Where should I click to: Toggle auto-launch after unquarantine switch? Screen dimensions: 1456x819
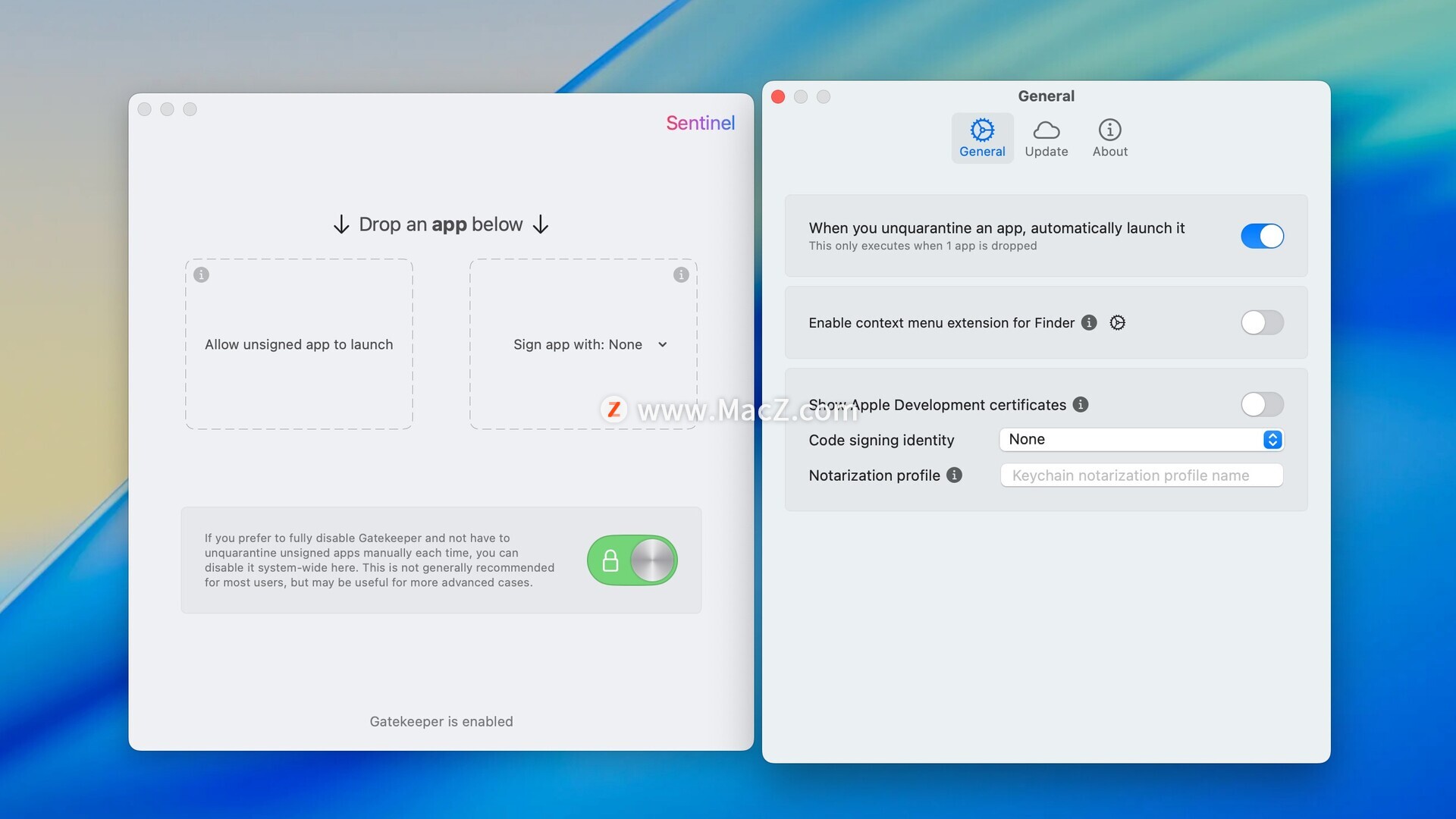[1262, 236]
